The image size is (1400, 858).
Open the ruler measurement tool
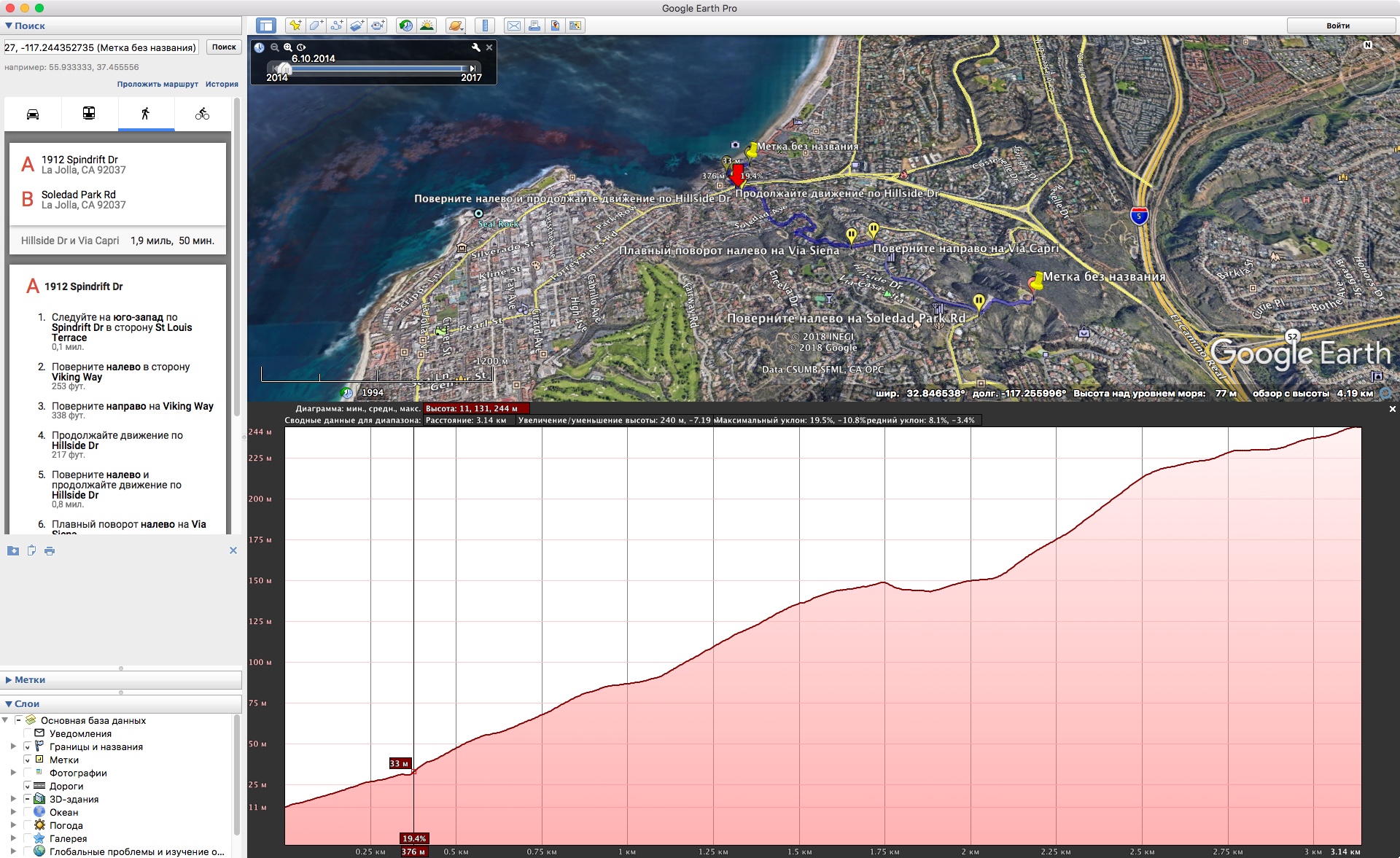(x=484, y=26)
